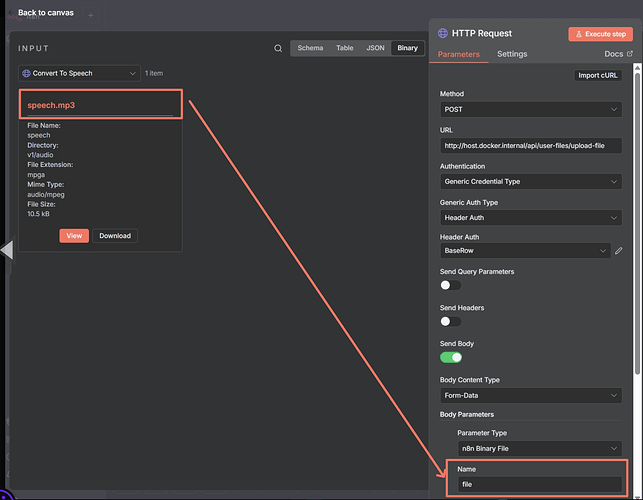Open the Method dropdown showing POST
This screenshot has width=643, height=500.
point(531,110)
